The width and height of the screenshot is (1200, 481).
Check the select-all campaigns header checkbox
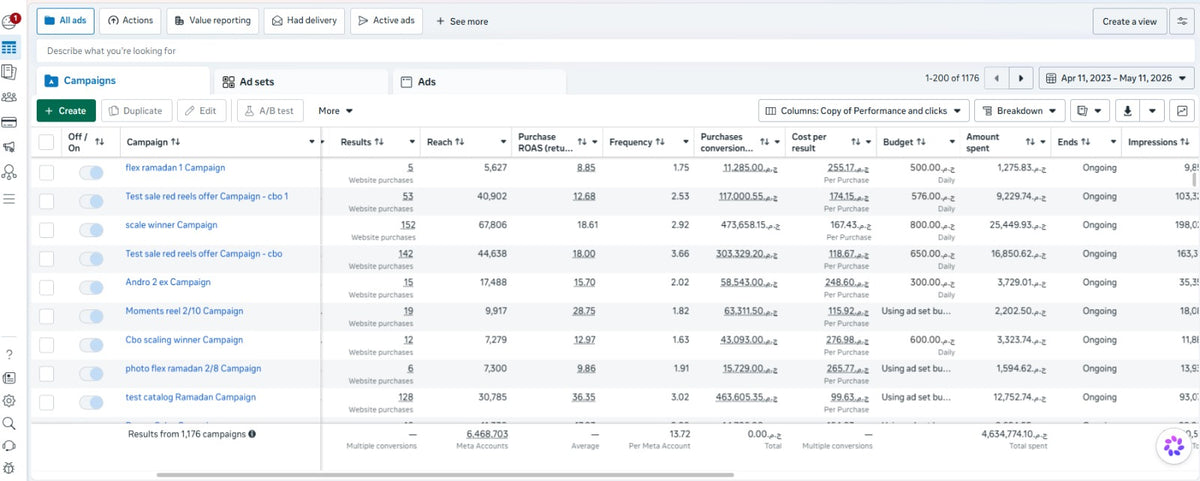46,142
